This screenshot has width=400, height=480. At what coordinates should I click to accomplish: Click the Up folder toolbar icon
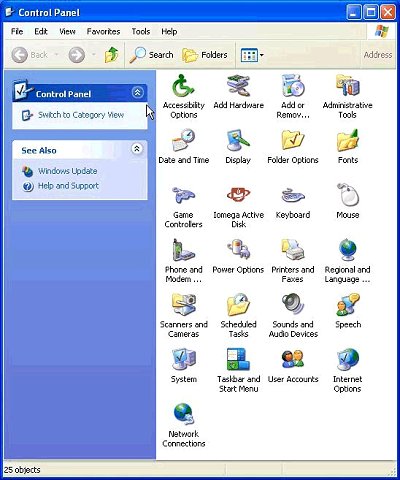click(x=112, y=55)
